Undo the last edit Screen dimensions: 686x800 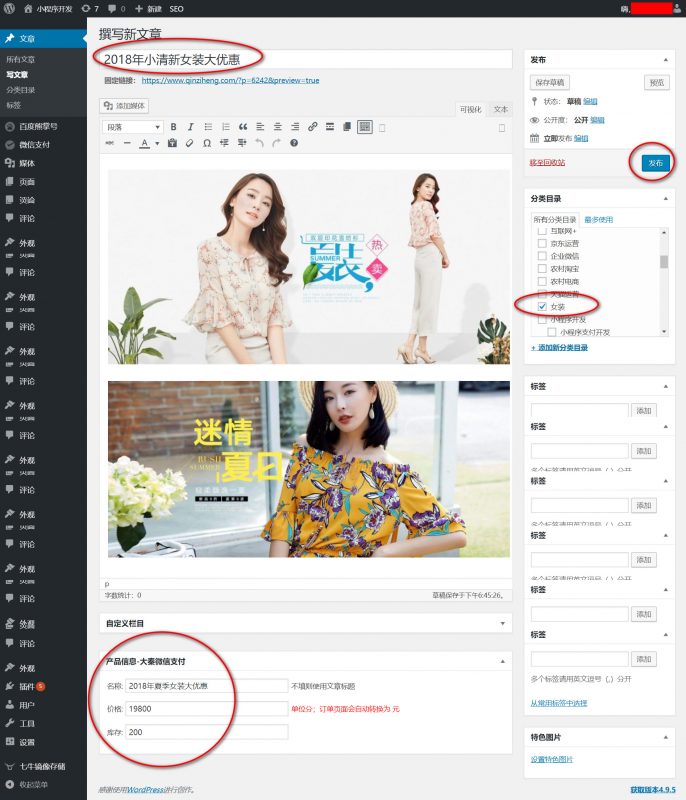(x=259, y=143)
